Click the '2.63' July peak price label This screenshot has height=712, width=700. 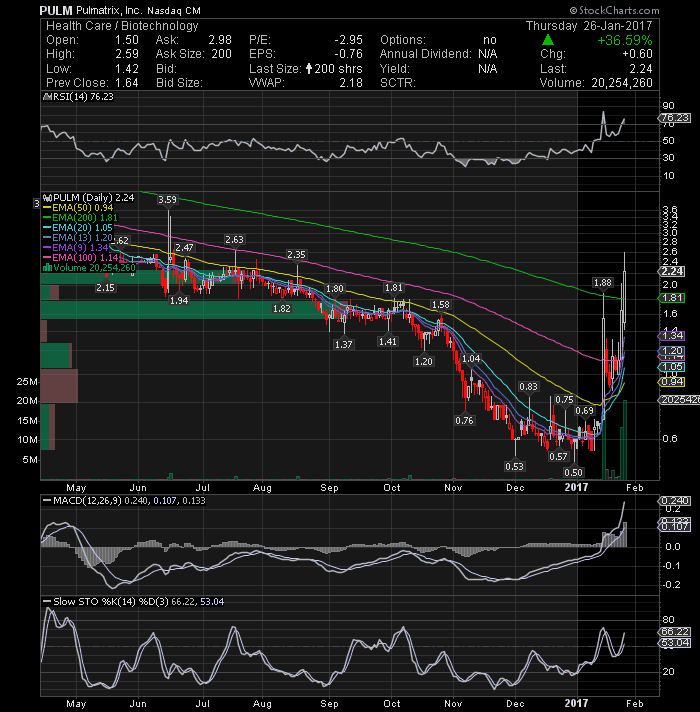click(x=234, y=239)
